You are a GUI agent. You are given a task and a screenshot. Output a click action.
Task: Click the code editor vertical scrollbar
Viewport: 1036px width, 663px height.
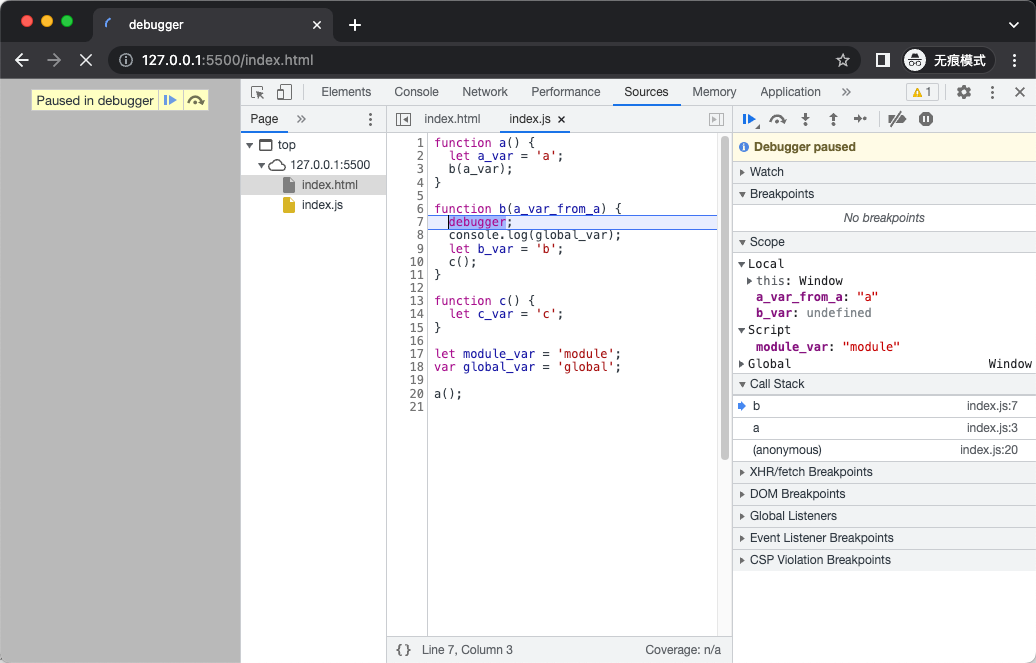coord(725,299)
